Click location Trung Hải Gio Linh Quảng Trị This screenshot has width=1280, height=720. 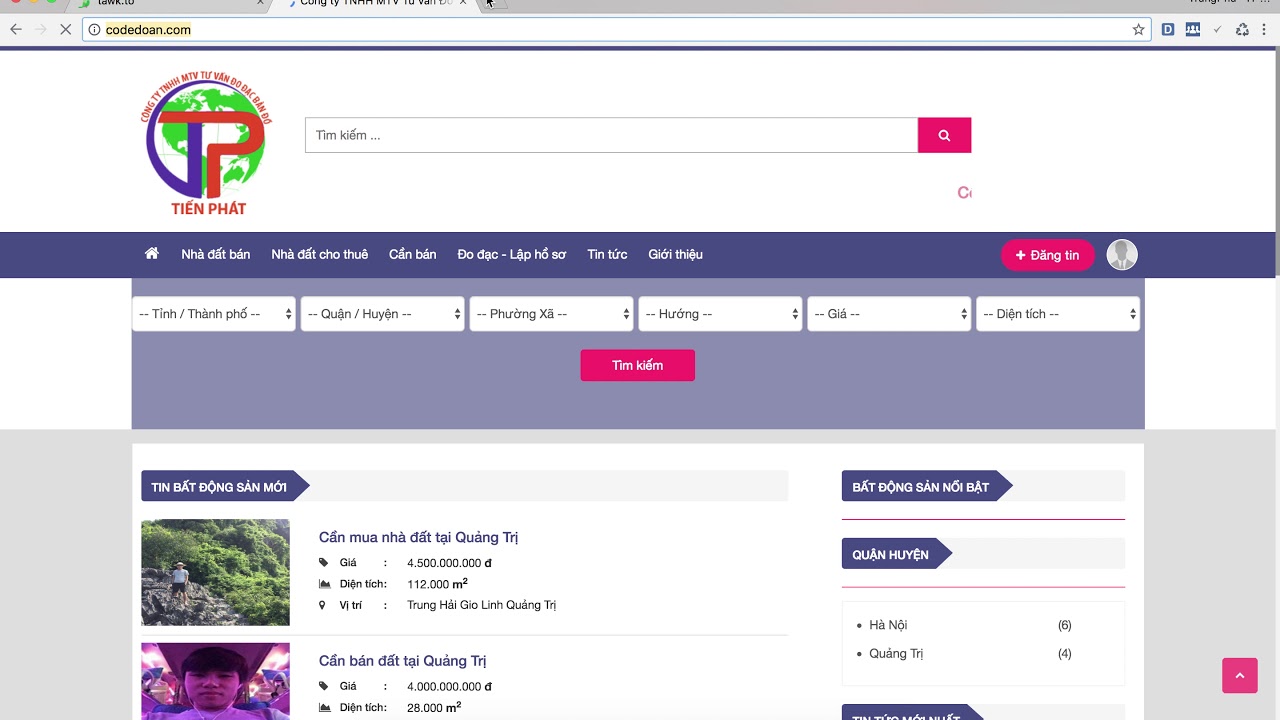pos(481,605)
